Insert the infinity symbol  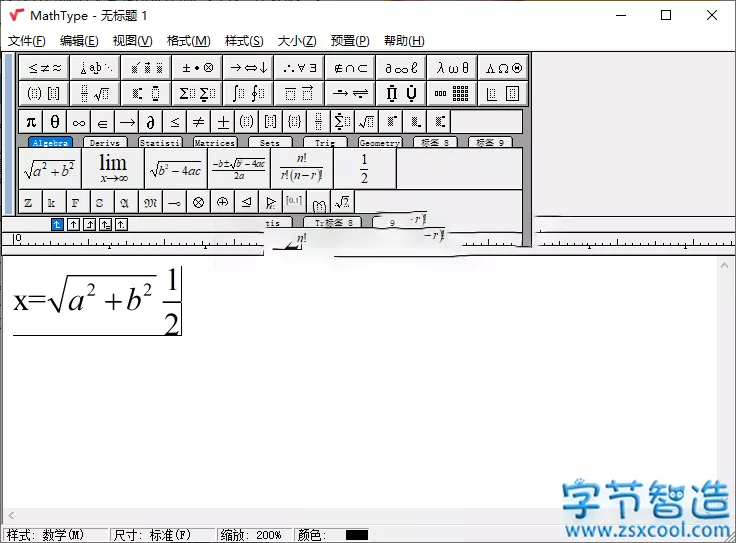point(79,122)
